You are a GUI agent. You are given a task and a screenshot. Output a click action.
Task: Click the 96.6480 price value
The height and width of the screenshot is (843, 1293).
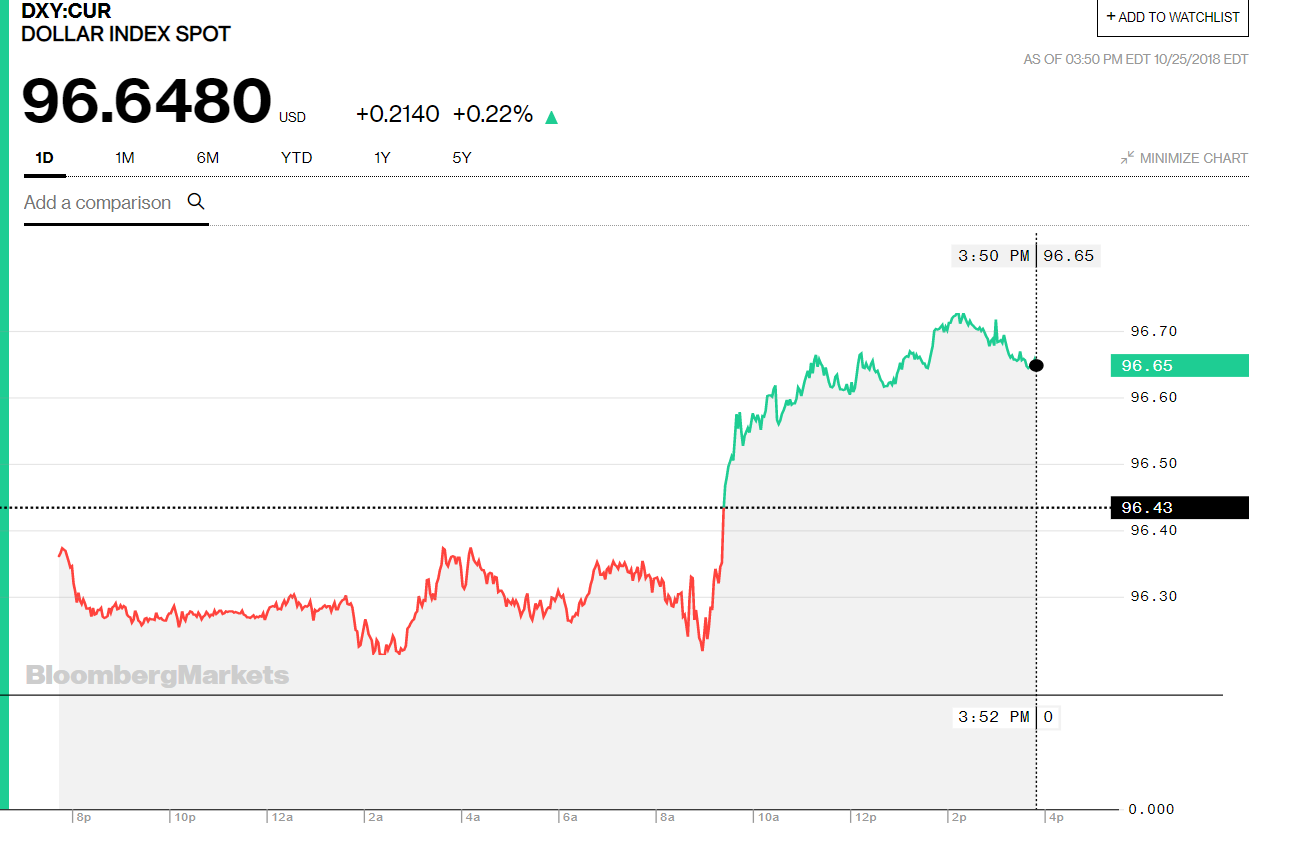pyautogui.click(x=147, y=102)
